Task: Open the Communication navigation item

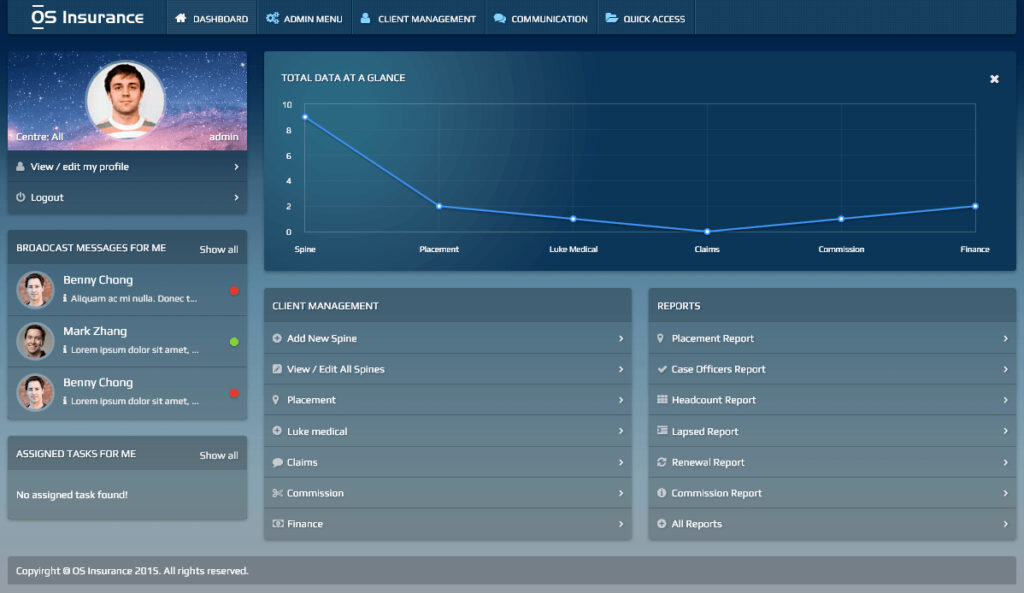Action: 541,18
